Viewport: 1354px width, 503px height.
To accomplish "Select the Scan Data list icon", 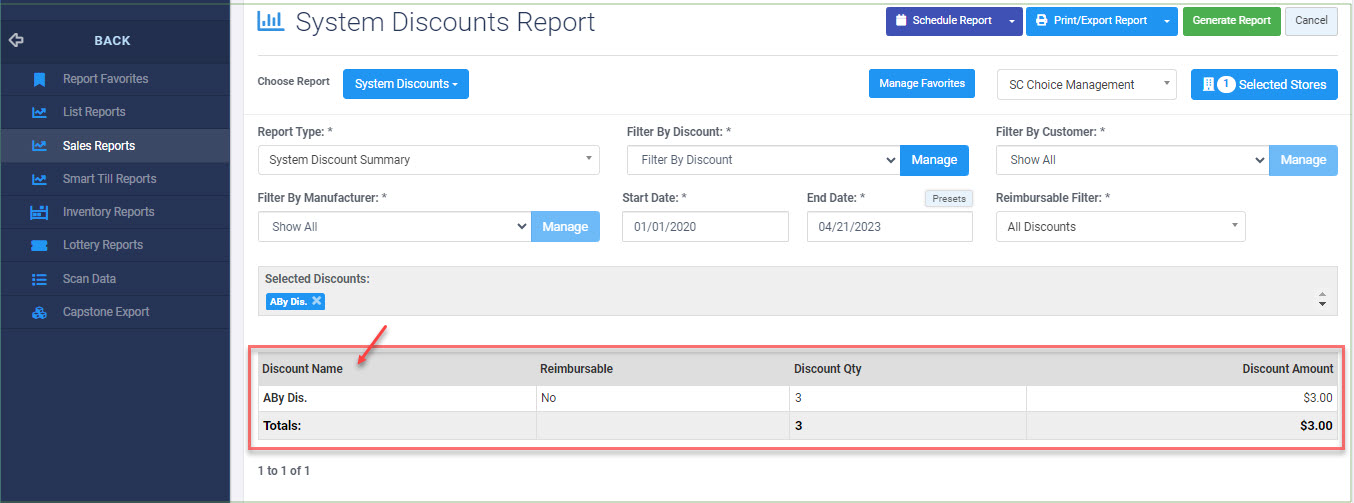I will [39, 279].
